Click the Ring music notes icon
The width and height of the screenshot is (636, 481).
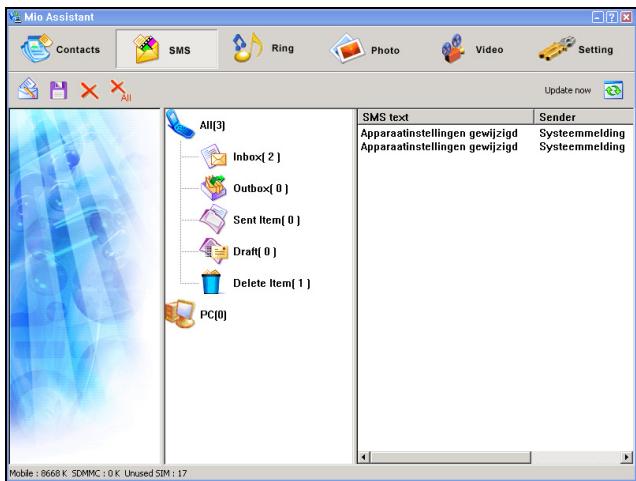247,47
